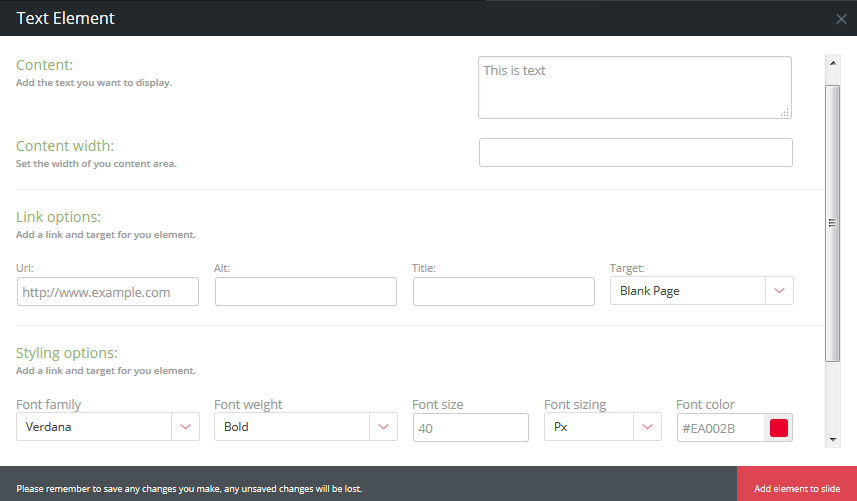Click the Url input field
This screenshot has width=857, height=501.
pyautogui.click(x=107, y=292)
